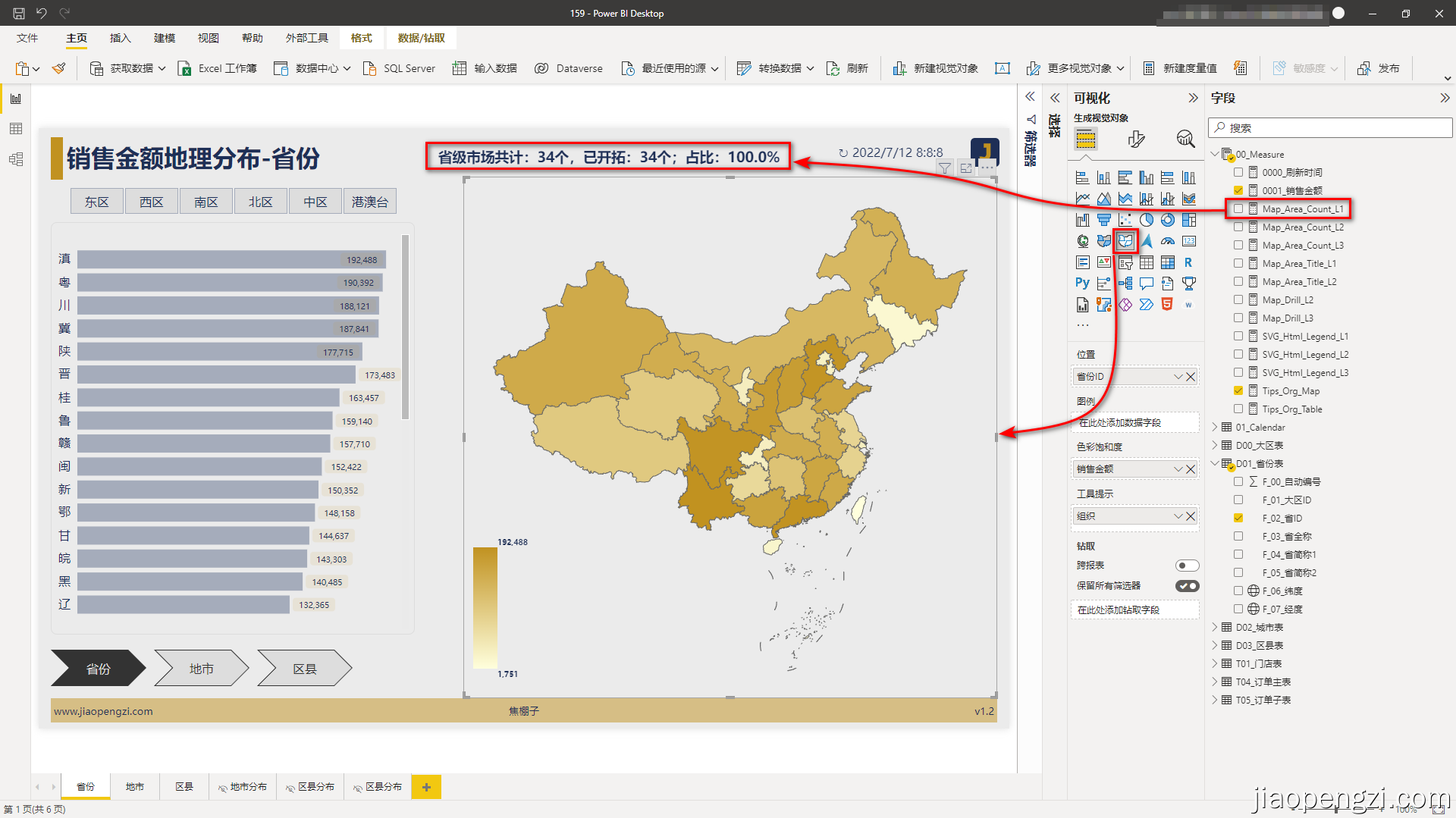Viewport: 1456px width, 818px height.
Task: Toggle off 保留所有筛选器 switch
Action: point(1187,585)
